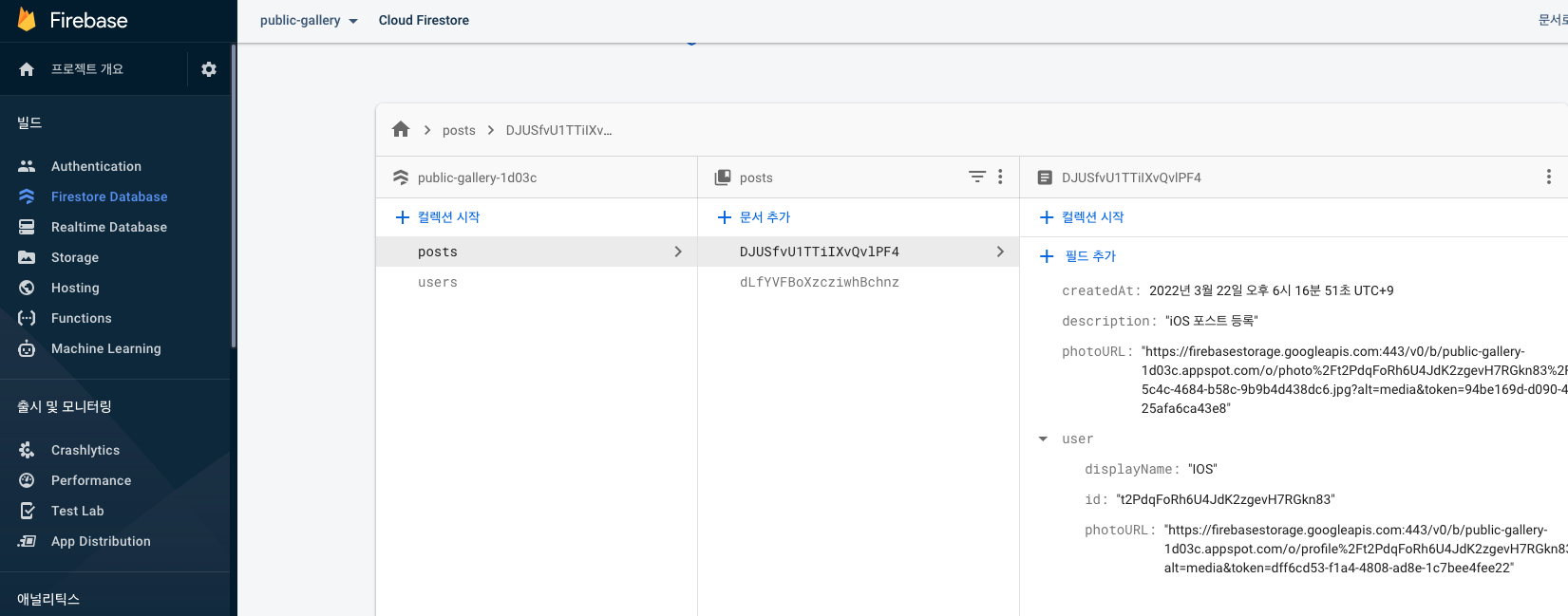Click the Firebase flame logo
This screenshot has height=616, width=1568.
[27, 20]
